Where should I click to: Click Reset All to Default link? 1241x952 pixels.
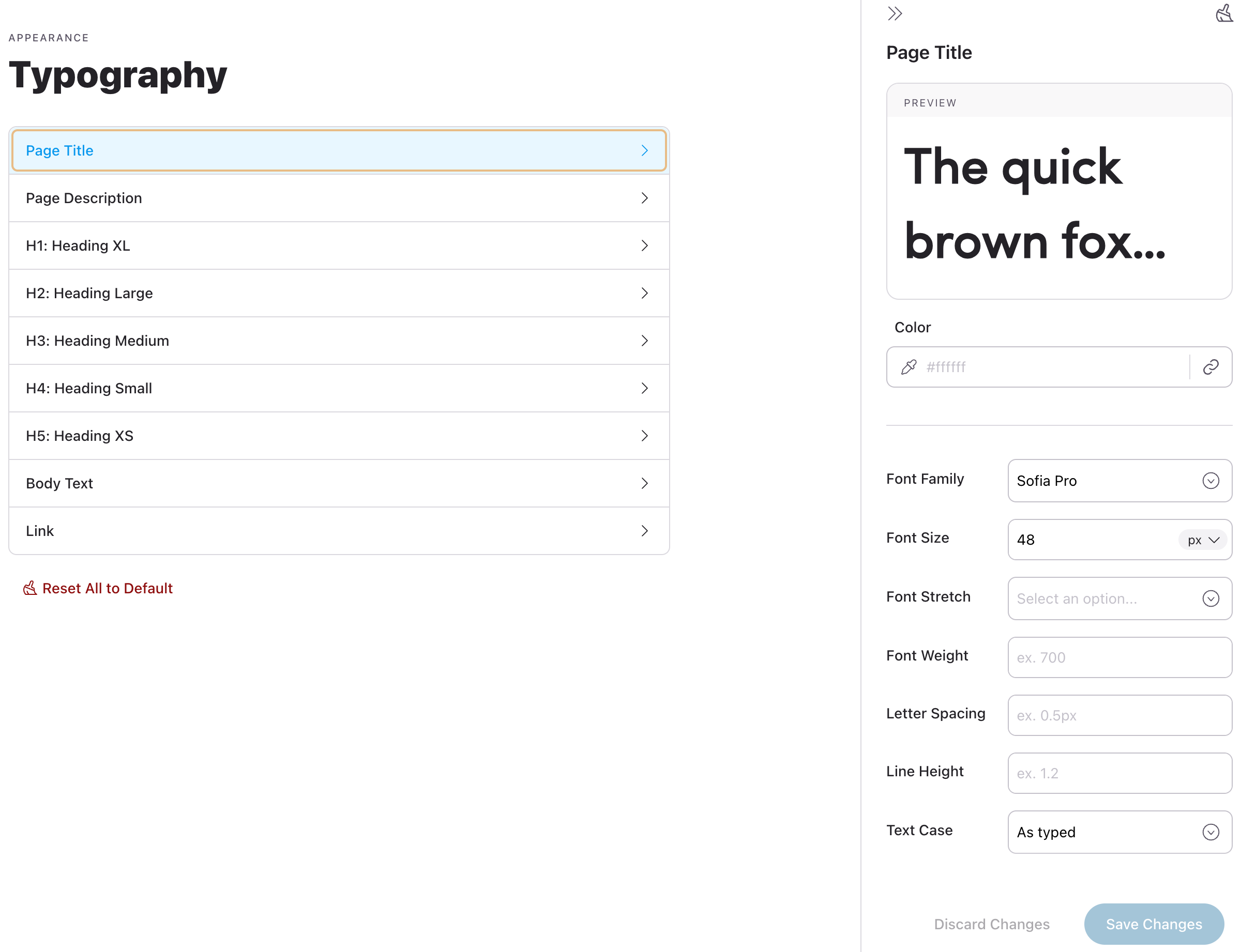click(107, 588)
